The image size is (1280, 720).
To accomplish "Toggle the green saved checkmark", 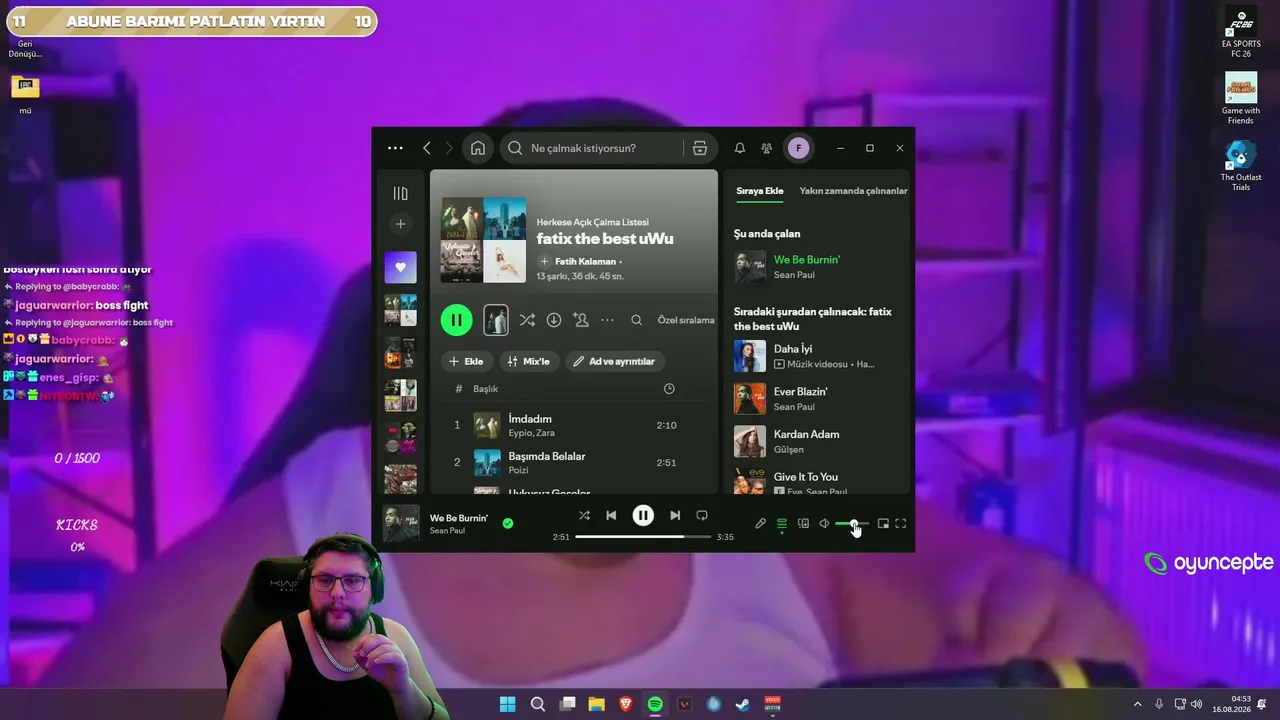I will point(508,523).
